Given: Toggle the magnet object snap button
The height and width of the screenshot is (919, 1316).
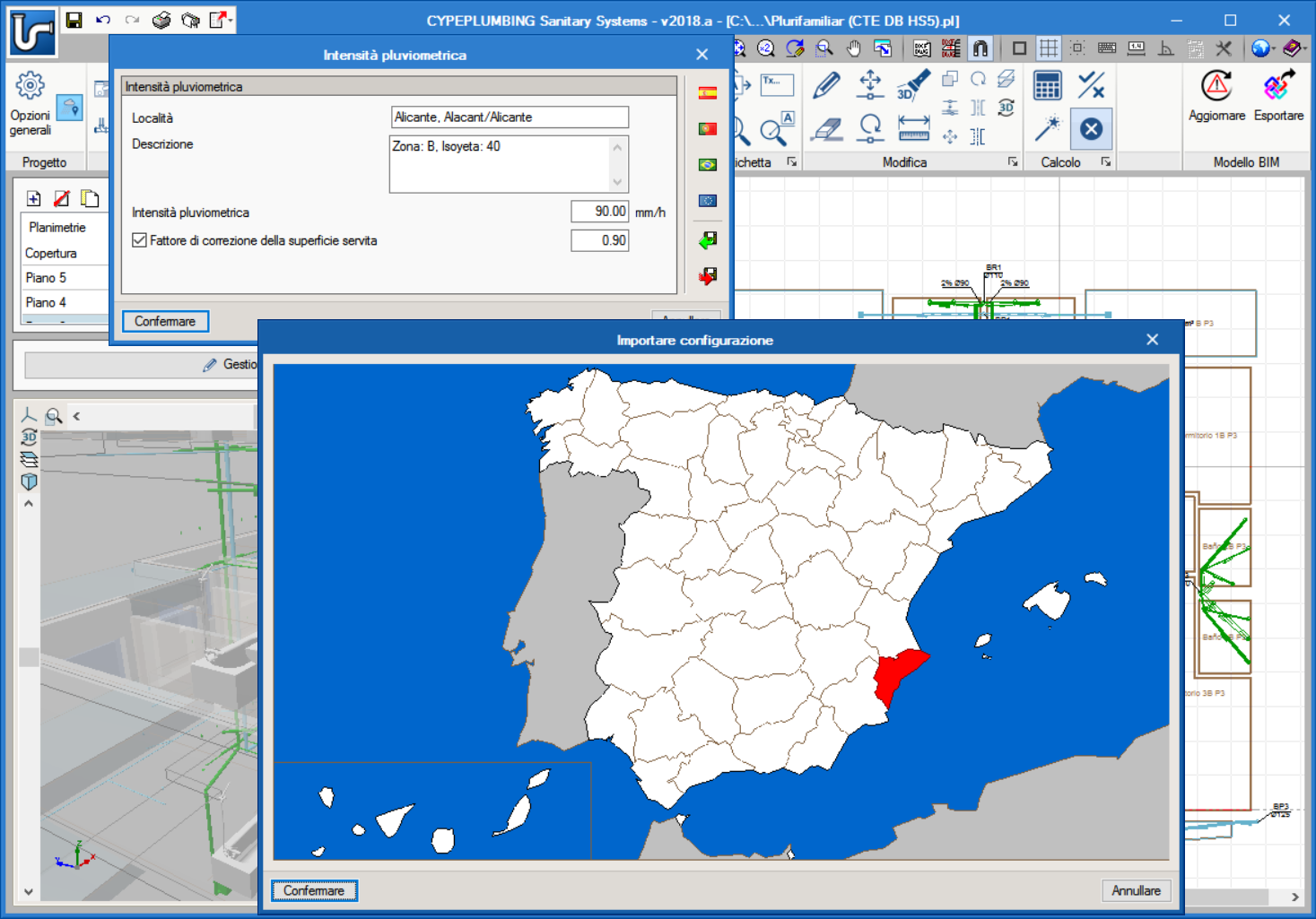Looking at the screenshot, I should 980,48.
